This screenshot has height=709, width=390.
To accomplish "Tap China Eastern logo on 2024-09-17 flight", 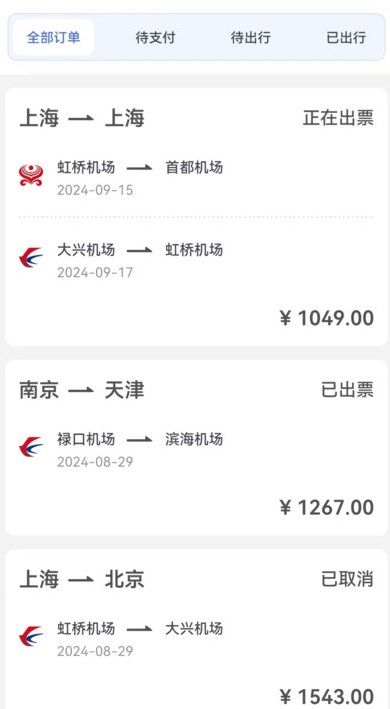I will [x=31, y=257].
